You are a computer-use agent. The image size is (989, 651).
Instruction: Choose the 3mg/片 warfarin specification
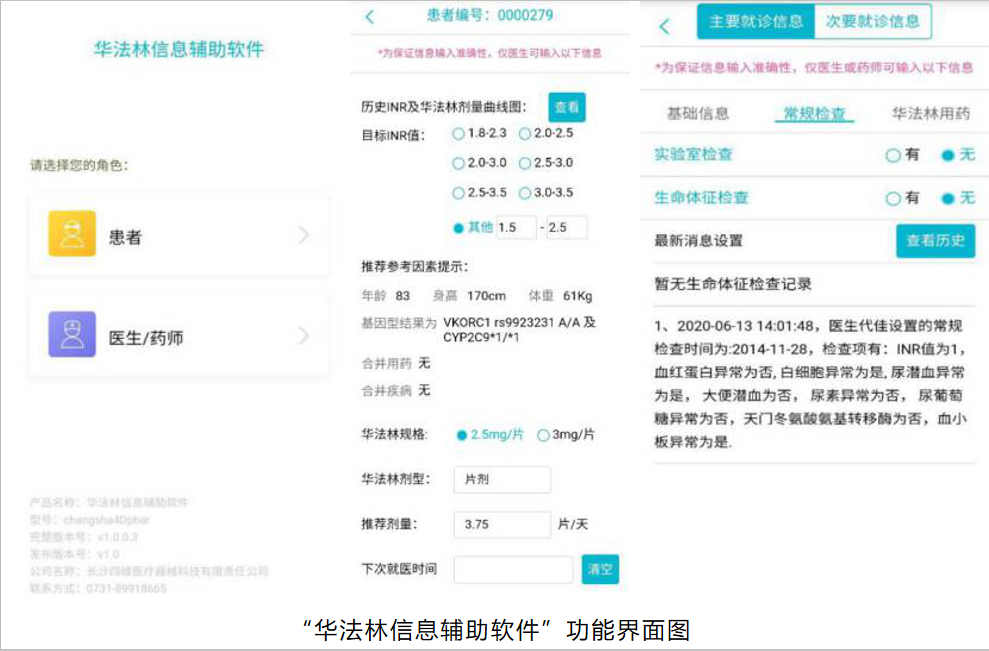pyautogui.click(x=544, y=435)
